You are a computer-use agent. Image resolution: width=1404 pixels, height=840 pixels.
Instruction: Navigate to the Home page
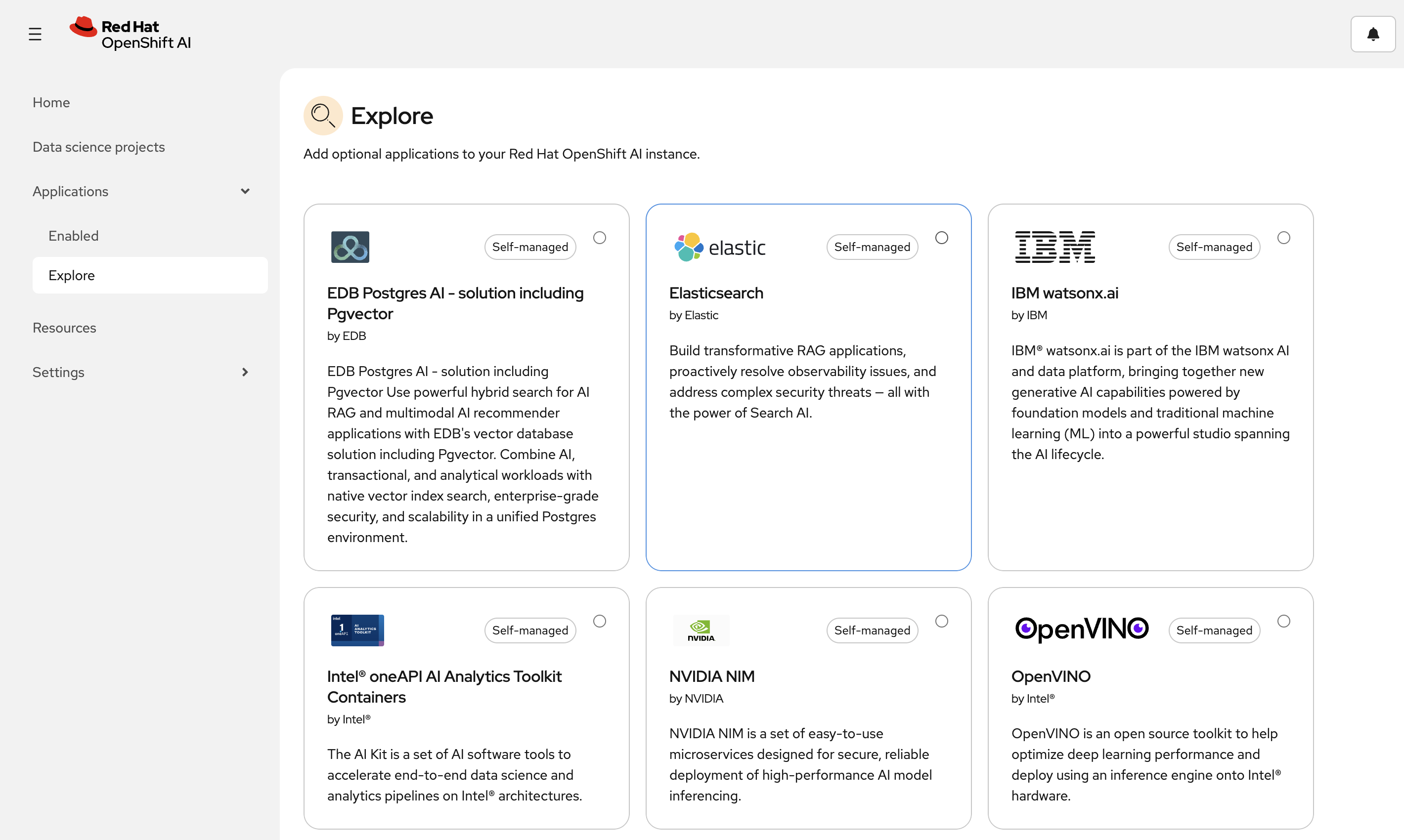pos(51,102)
